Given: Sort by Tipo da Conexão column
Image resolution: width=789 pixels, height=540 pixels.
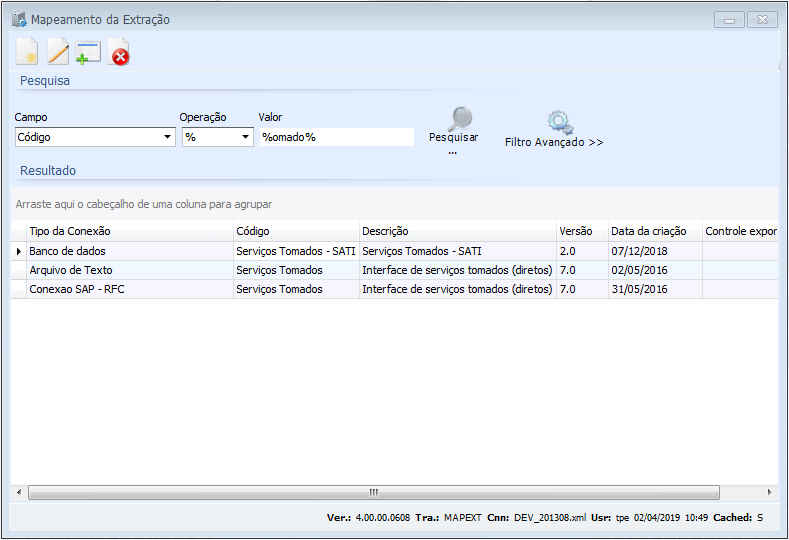Looking at the screenshot, I should [130, 231].
